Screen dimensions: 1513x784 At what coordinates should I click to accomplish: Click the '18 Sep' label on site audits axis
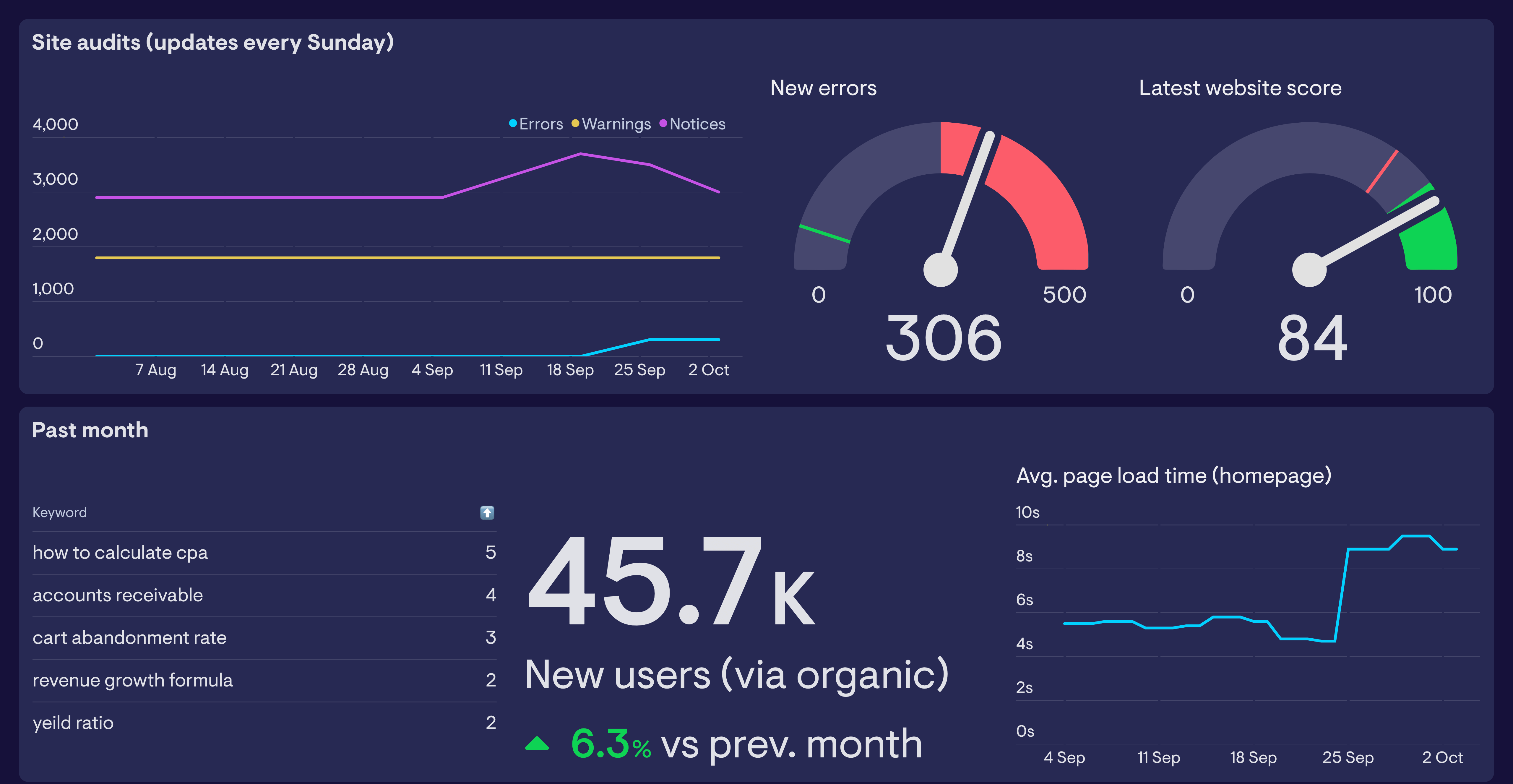coord(570,370)
